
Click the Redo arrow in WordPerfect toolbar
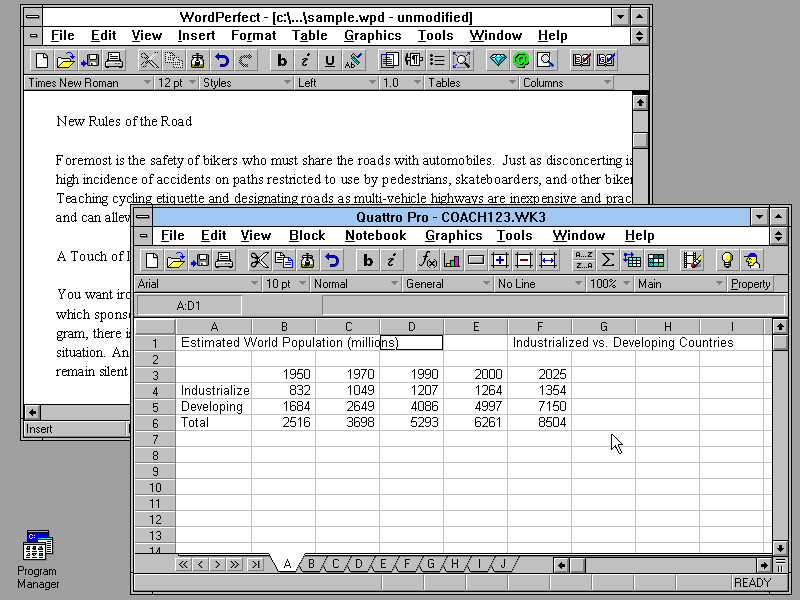point(245,61)
